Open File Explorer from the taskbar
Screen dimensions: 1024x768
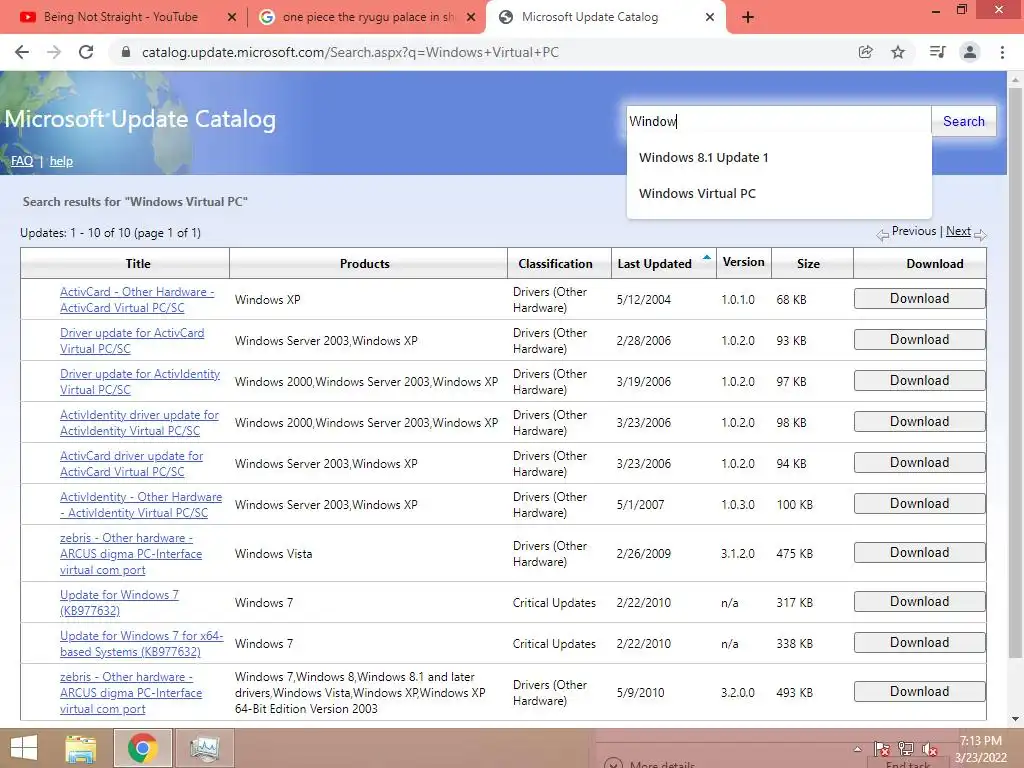(x=80, y=748)
